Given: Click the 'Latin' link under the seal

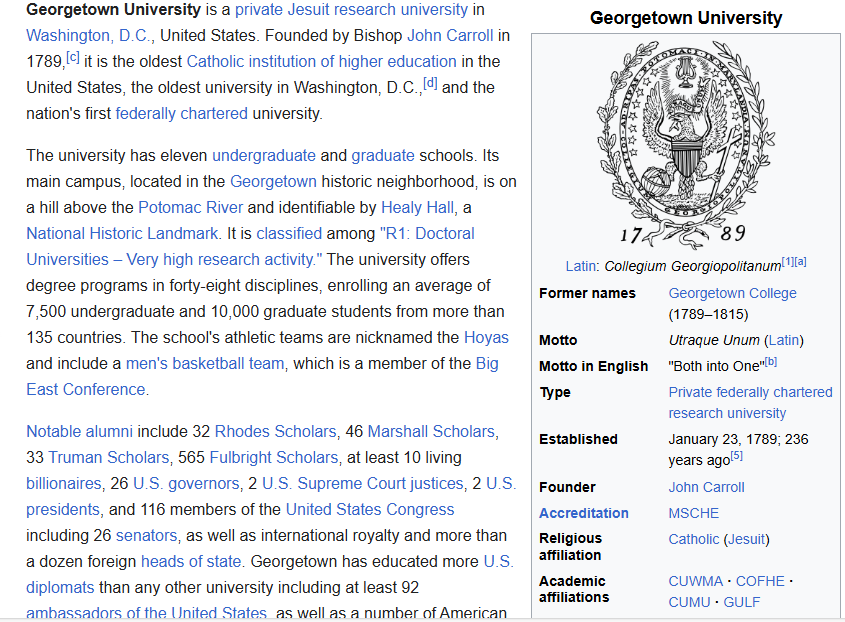Looking at the screenshot, I should coord(581,266).
